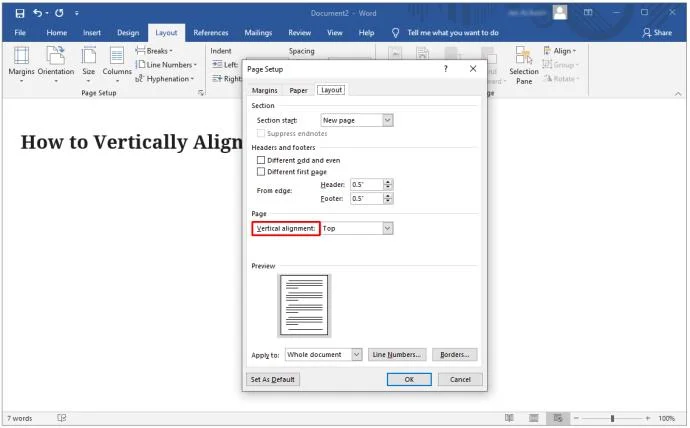Click the page preview thumbnail

click(304, 305)
